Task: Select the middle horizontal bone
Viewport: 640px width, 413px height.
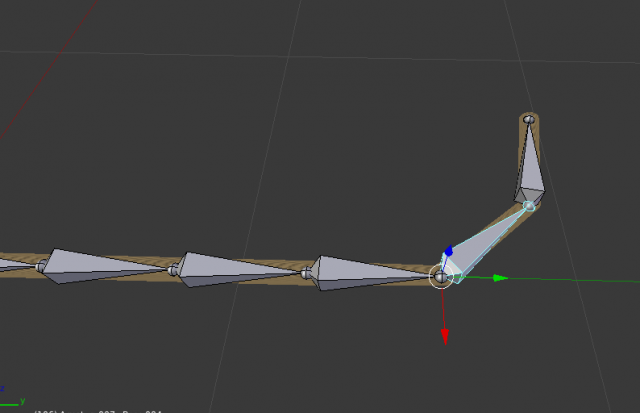Action: pyautogui.click(x=230, y=269)
